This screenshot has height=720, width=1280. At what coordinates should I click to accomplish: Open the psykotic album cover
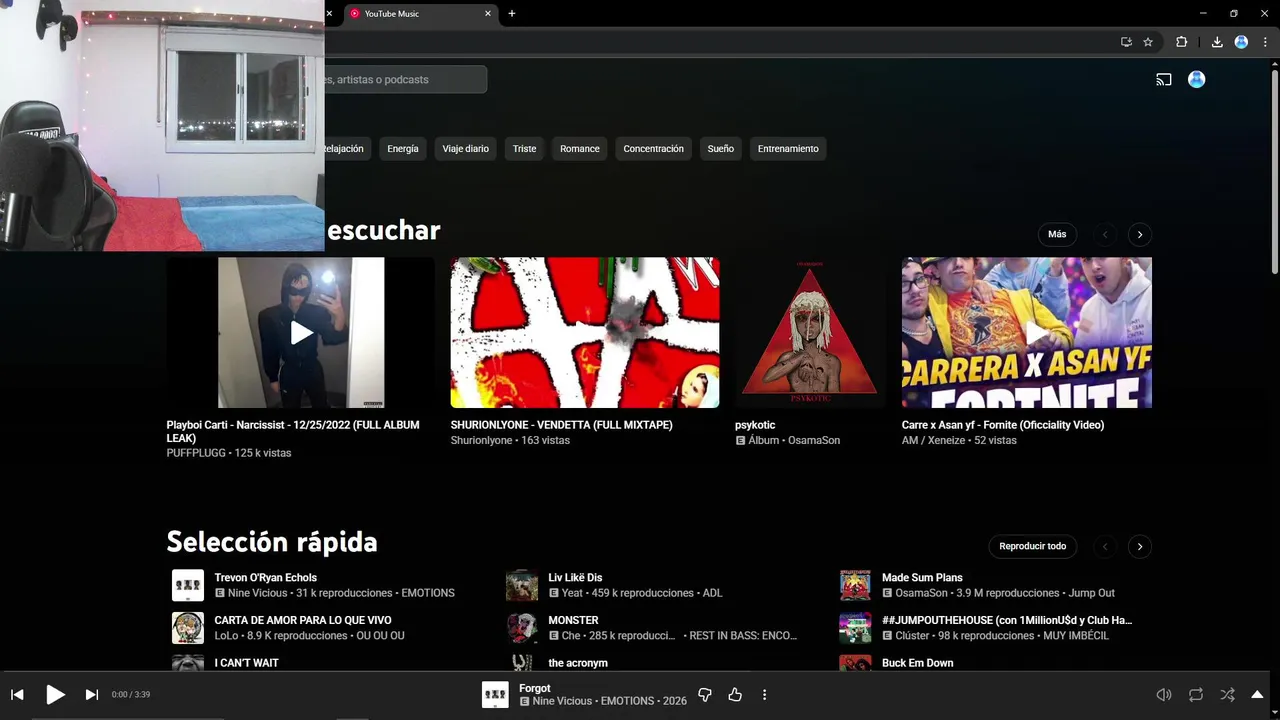810,333
